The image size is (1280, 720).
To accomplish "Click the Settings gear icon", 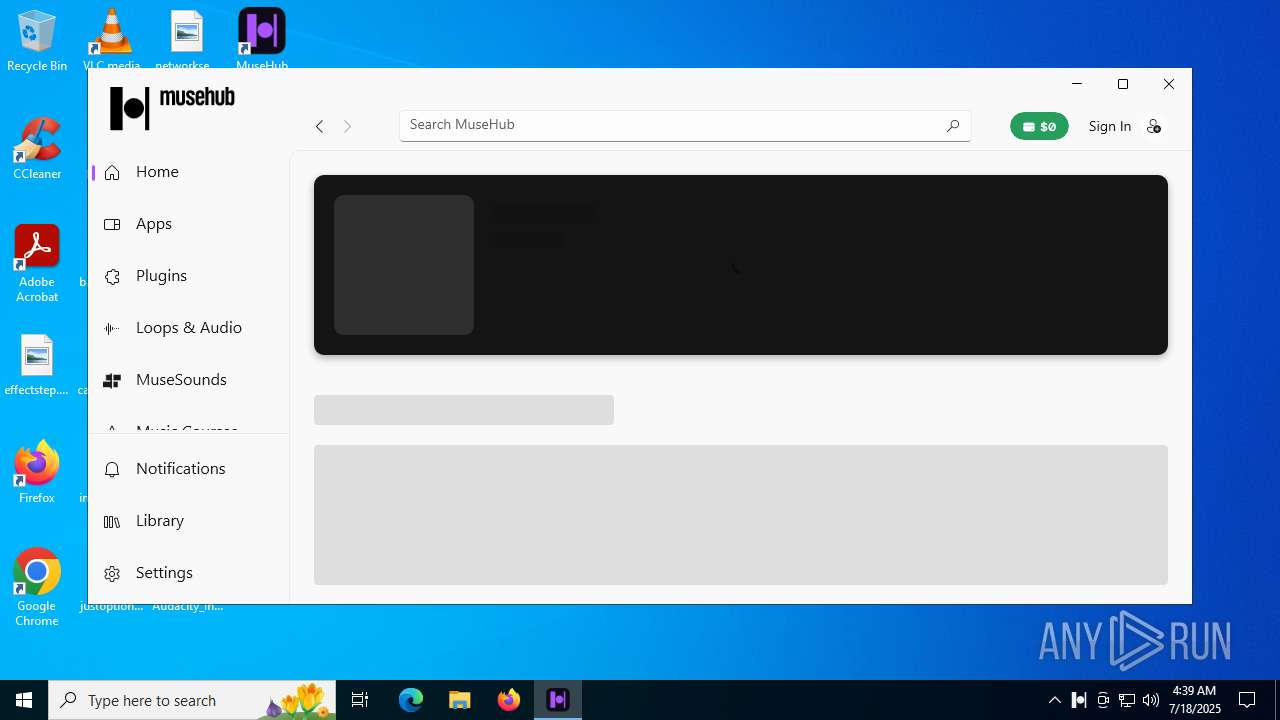I will pos(112,573).
